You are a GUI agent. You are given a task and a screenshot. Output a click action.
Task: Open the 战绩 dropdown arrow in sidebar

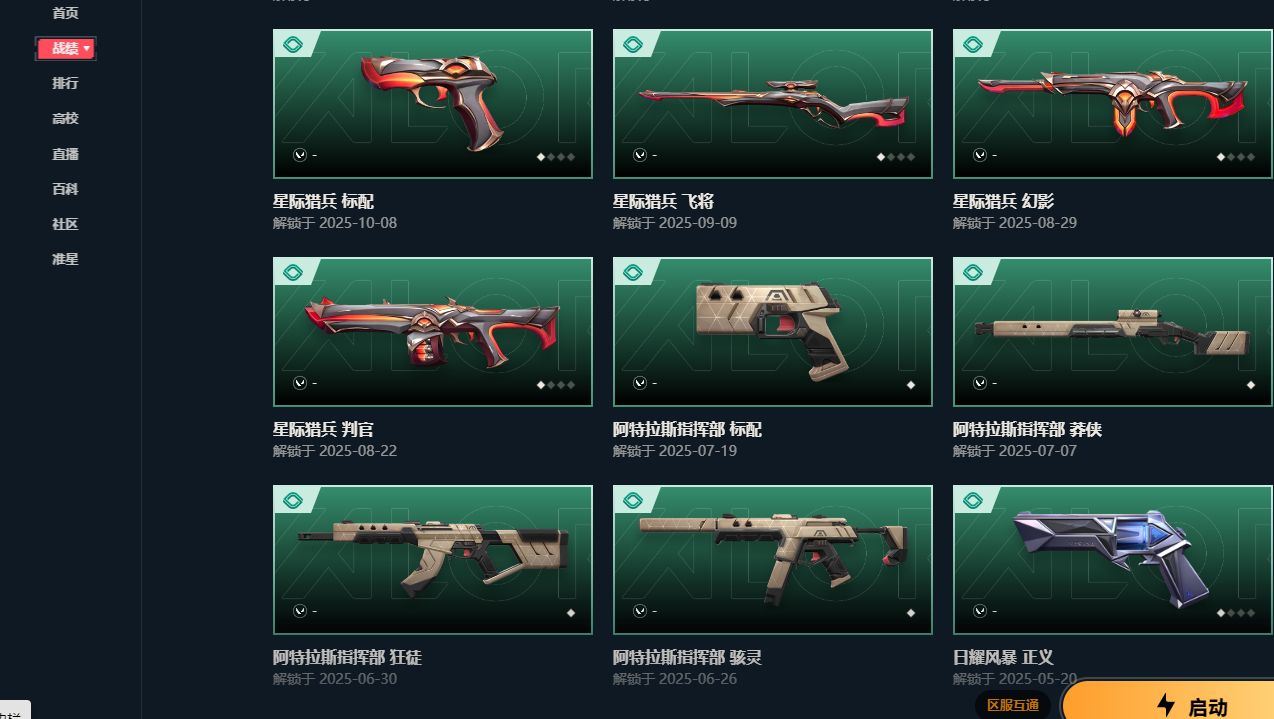pos(87,48)
